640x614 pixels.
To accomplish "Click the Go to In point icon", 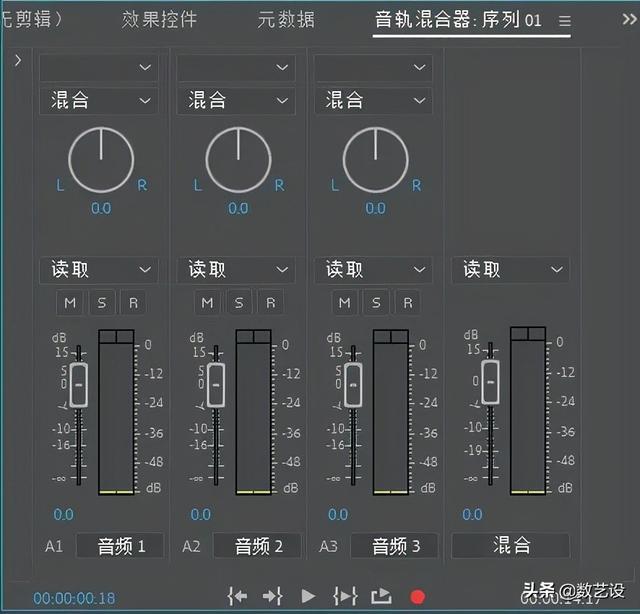I will click(237, 596).
